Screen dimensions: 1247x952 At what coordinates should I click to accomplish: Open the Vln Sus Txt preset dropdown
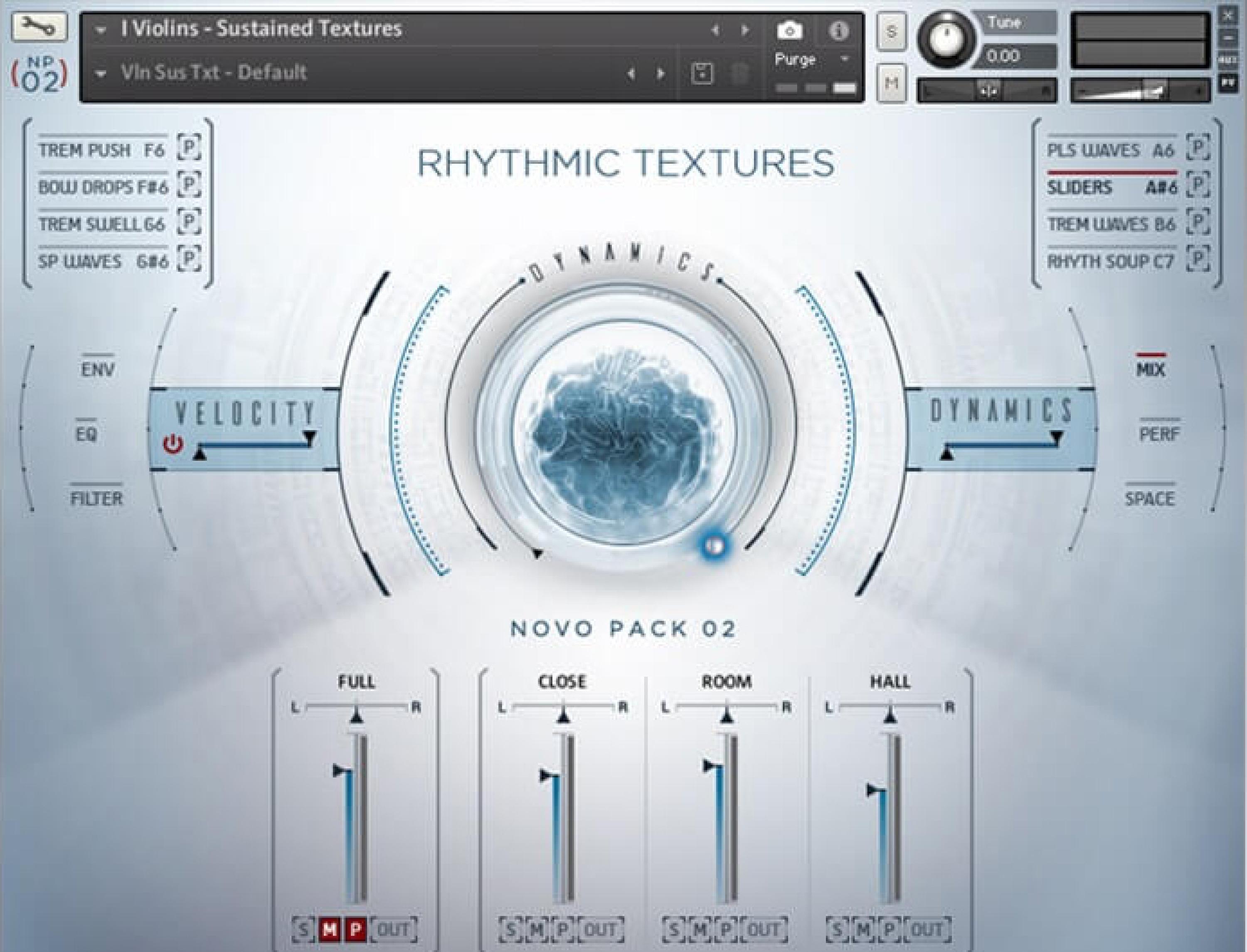coord(101,73)
